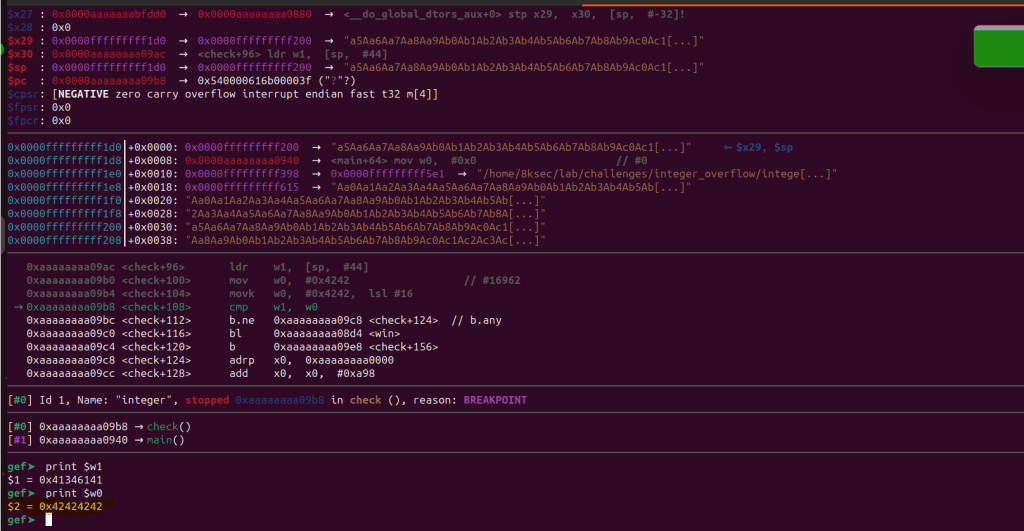Click the check+96 ldr instruction line
The height and width of the screenshot is (531, 1024).
tap(197, 267)
